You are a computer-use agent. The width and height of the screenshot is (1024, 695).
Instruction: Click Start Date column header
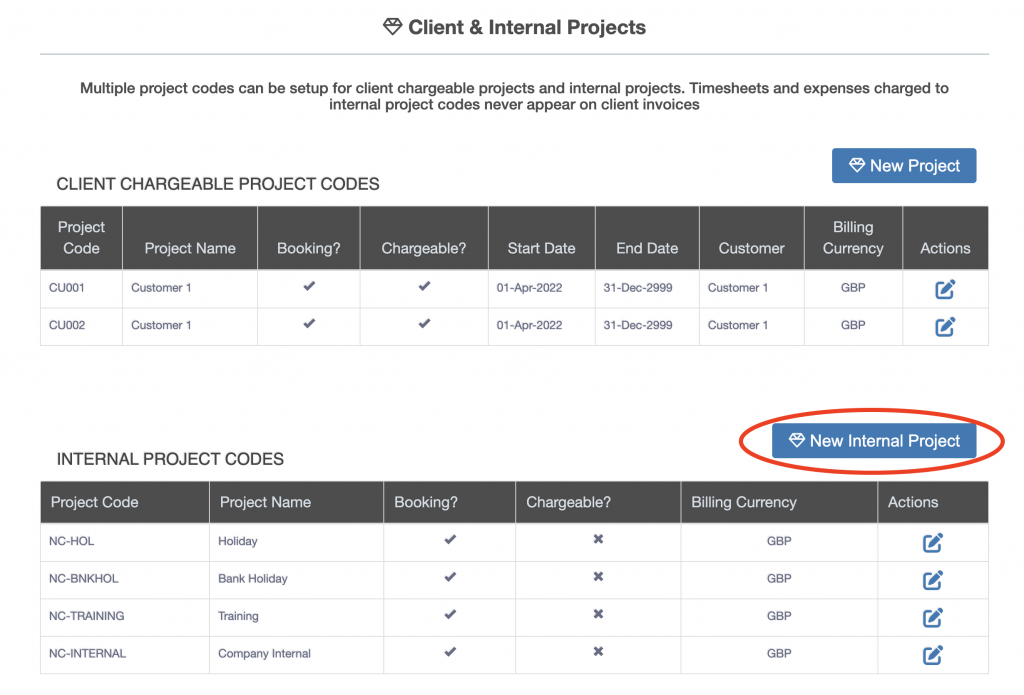pyautogui.click(x=541, y=248)
